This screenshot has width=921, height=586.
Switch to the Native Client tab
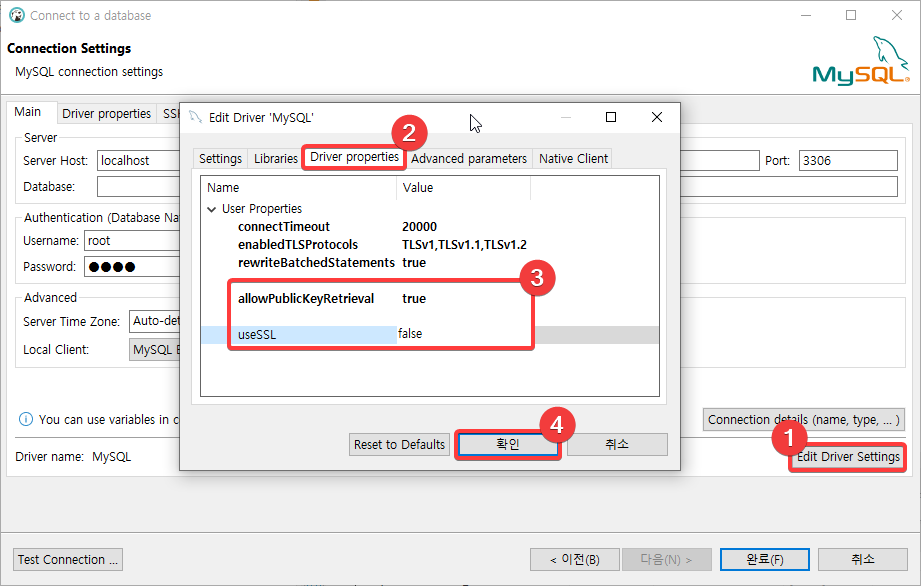573,159
